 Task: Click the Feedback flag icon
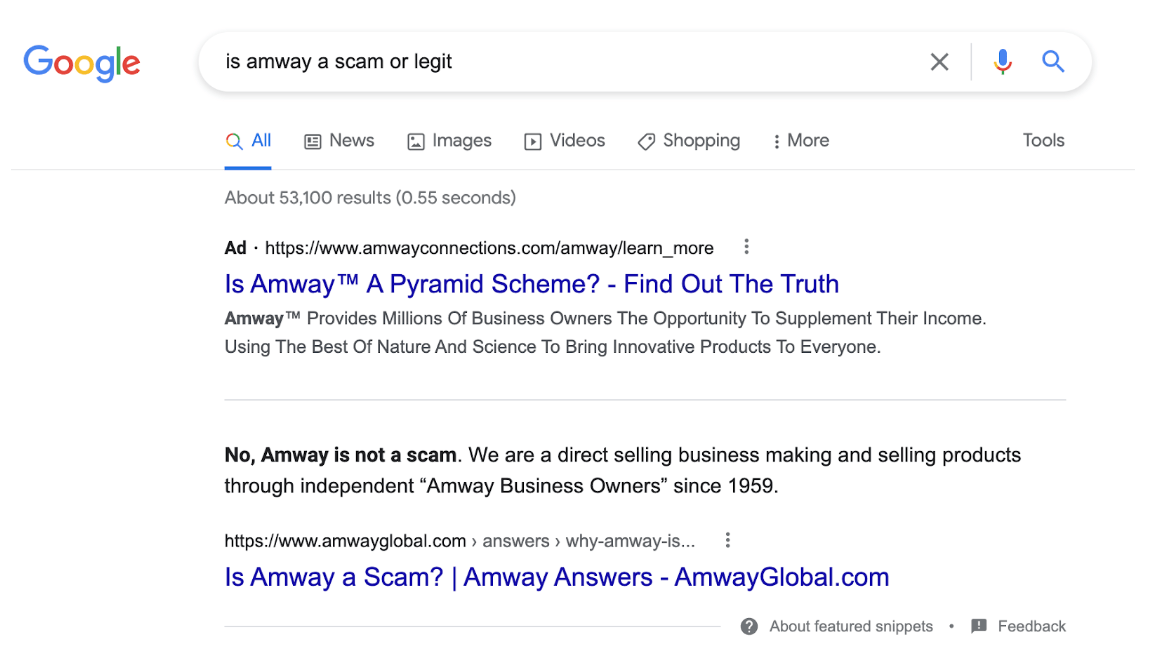click(978, 626)
